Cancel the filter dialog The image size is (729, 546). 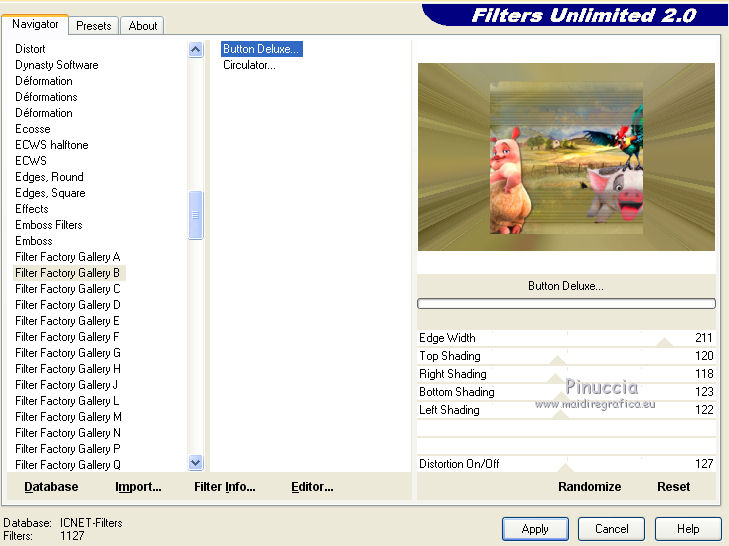coord(611,529)
